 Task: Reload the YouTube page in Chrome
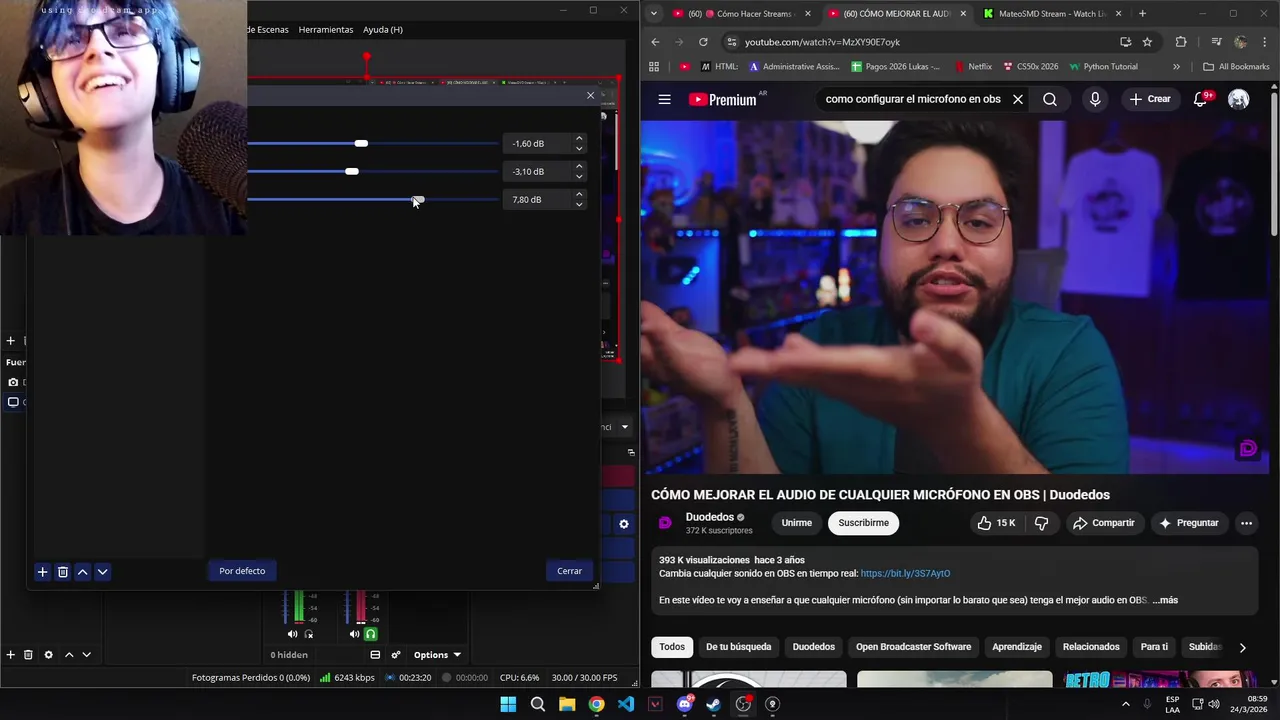pos(703,42)
